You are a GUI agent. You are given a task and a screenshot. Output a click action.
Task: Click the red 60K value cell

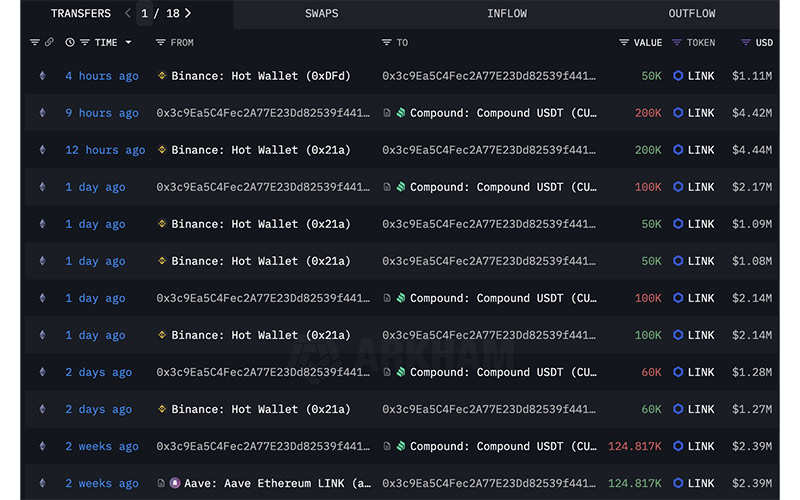651,372
